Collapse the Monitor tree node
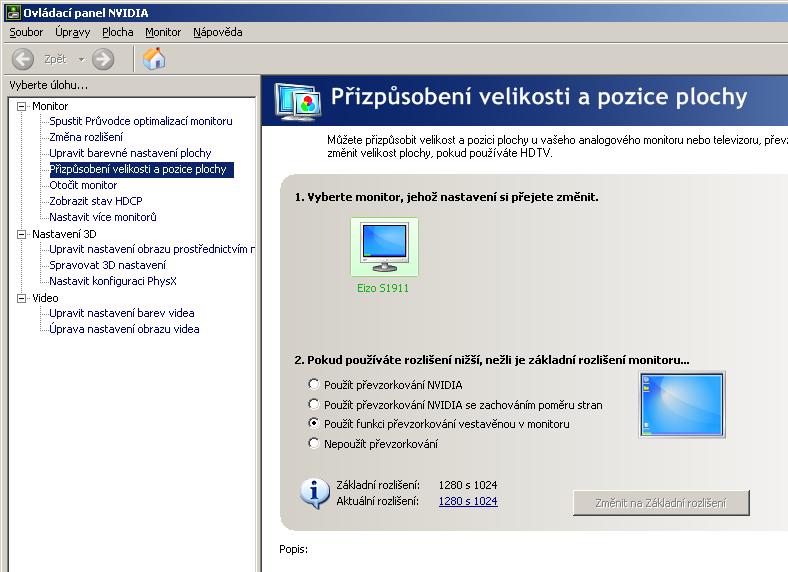The width and height of the screenshot is (788, 572). (x=22, y=106)
